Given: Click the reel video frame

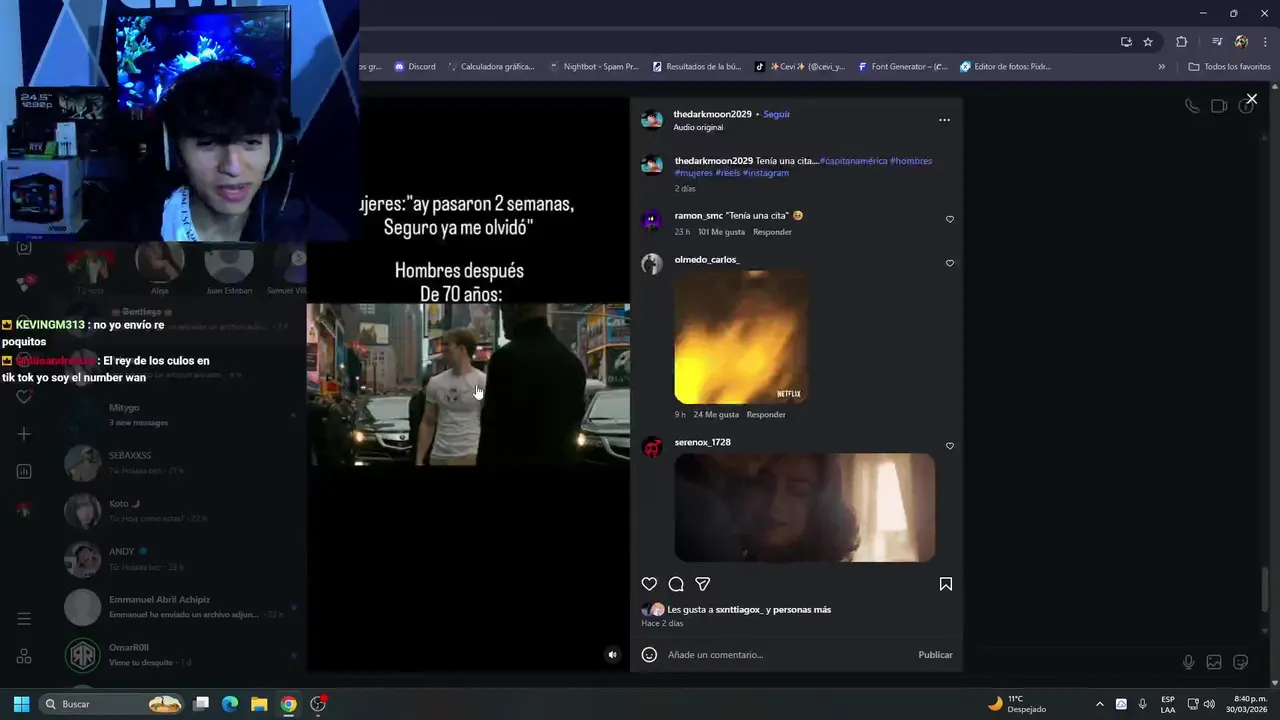Looking at the screenshot, I should 468,385.
